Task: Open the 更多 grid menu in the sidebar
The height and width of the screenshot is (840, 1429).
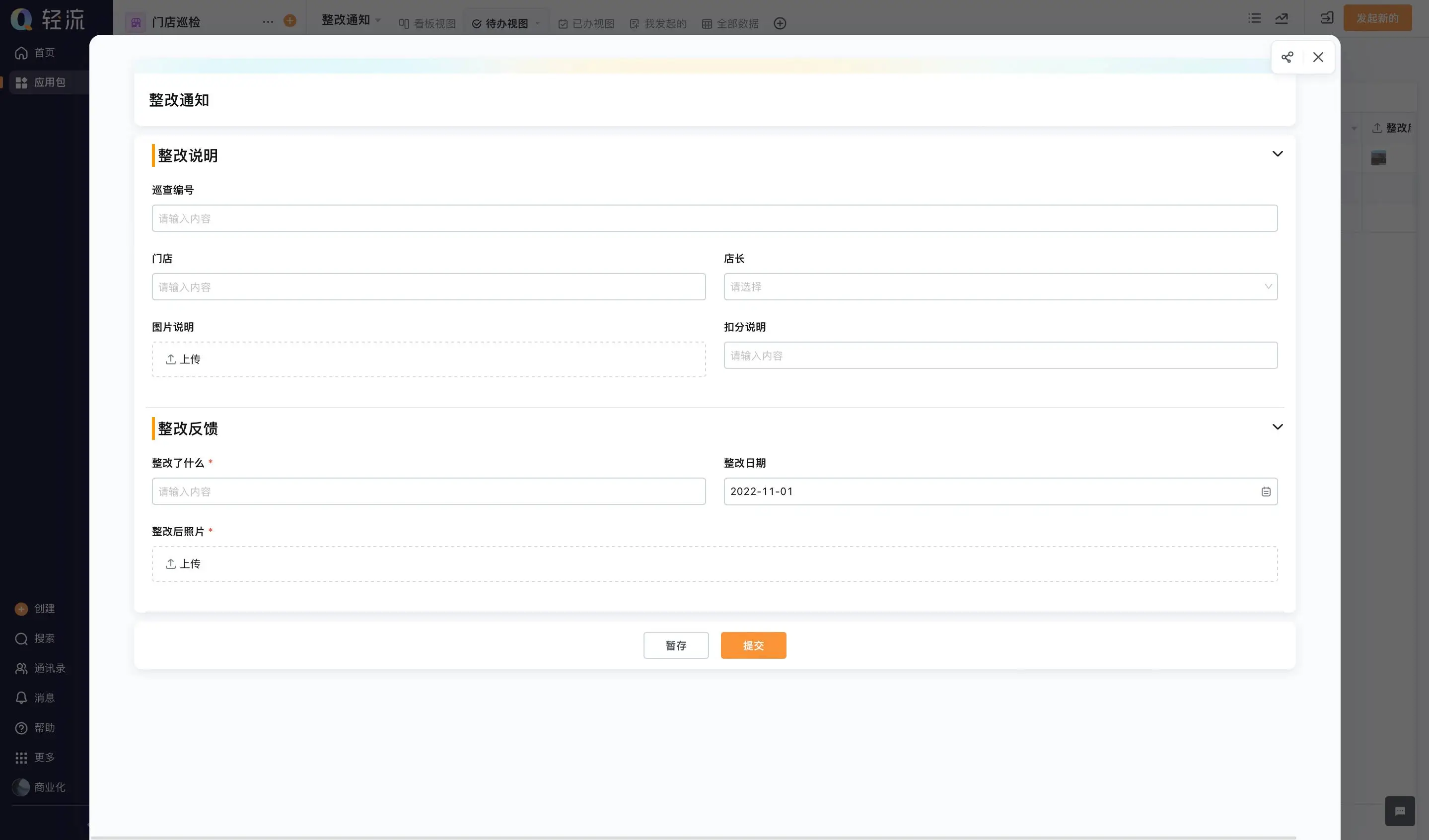Action: (21, 758)
